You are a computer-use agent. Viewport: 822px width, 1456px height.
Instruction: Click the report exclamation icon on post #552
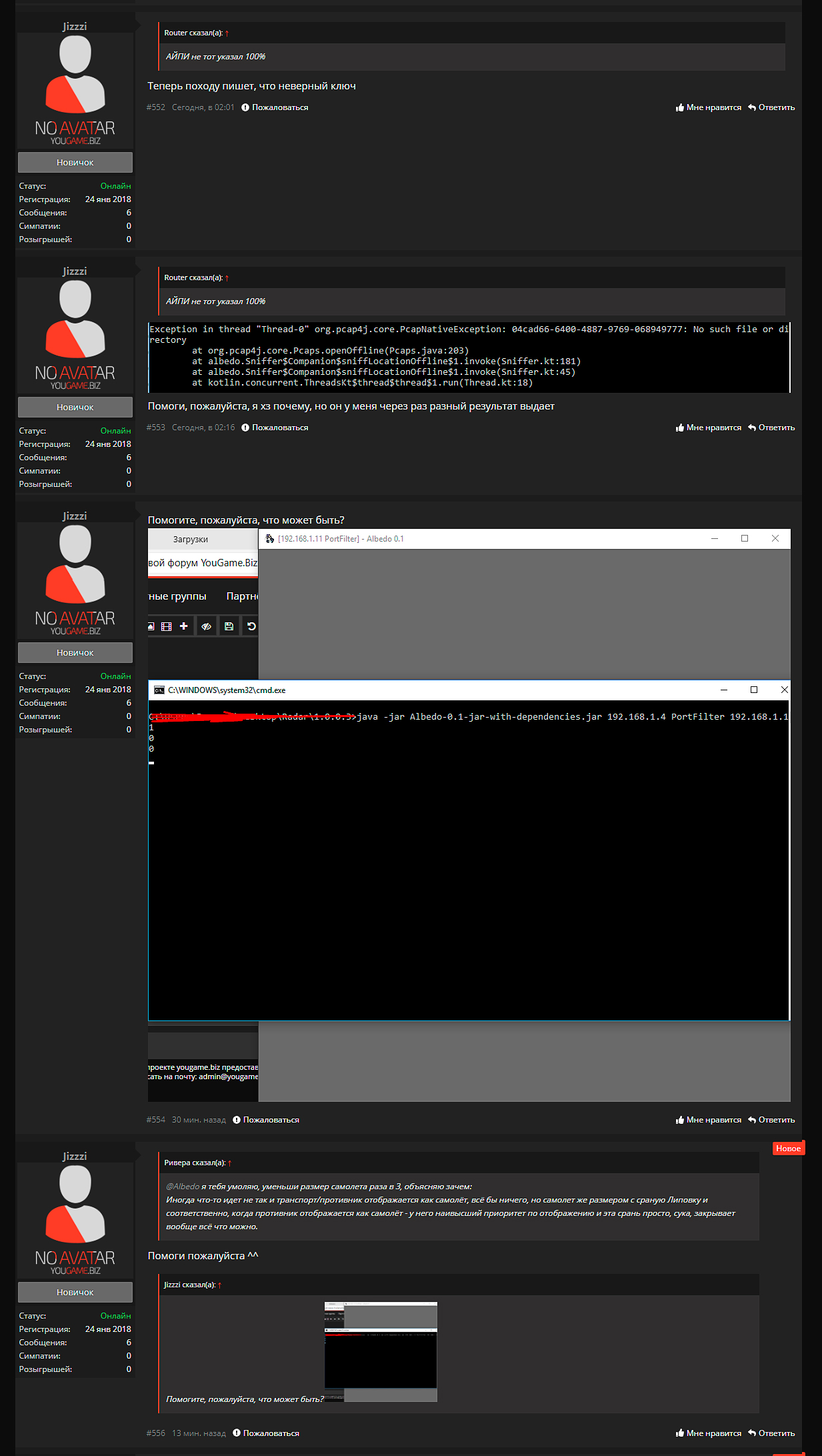[245, 107]
